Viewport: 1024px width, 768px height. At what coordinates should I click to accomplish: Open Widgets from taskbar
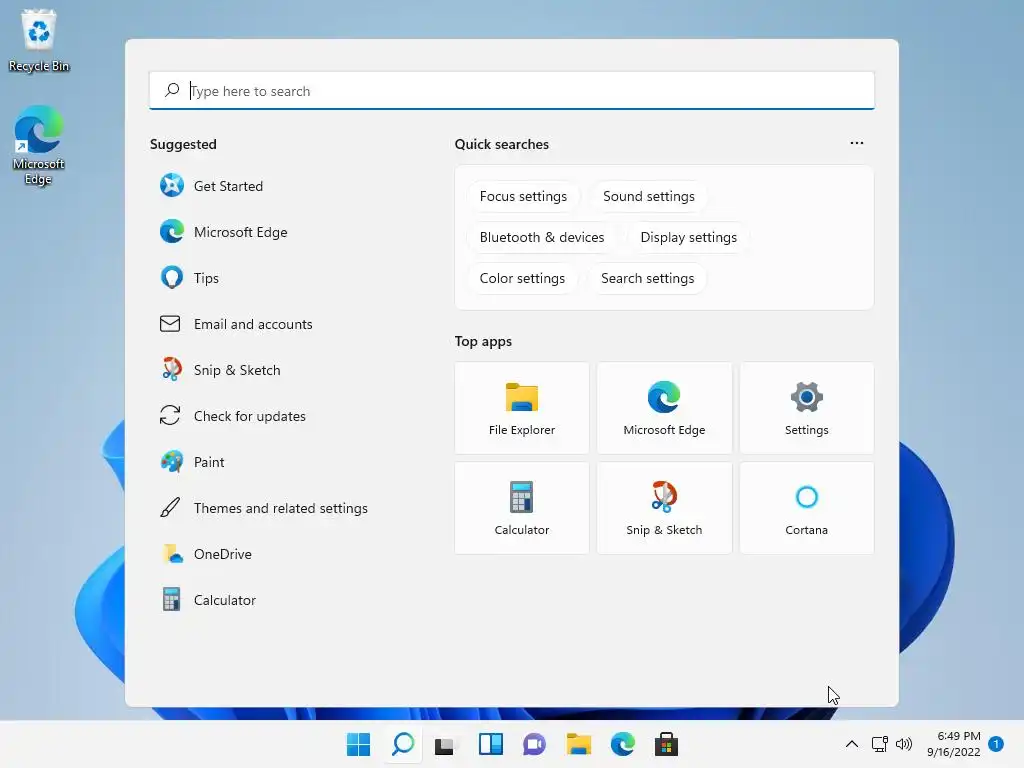pyautogui.click(x=490, y=744)
